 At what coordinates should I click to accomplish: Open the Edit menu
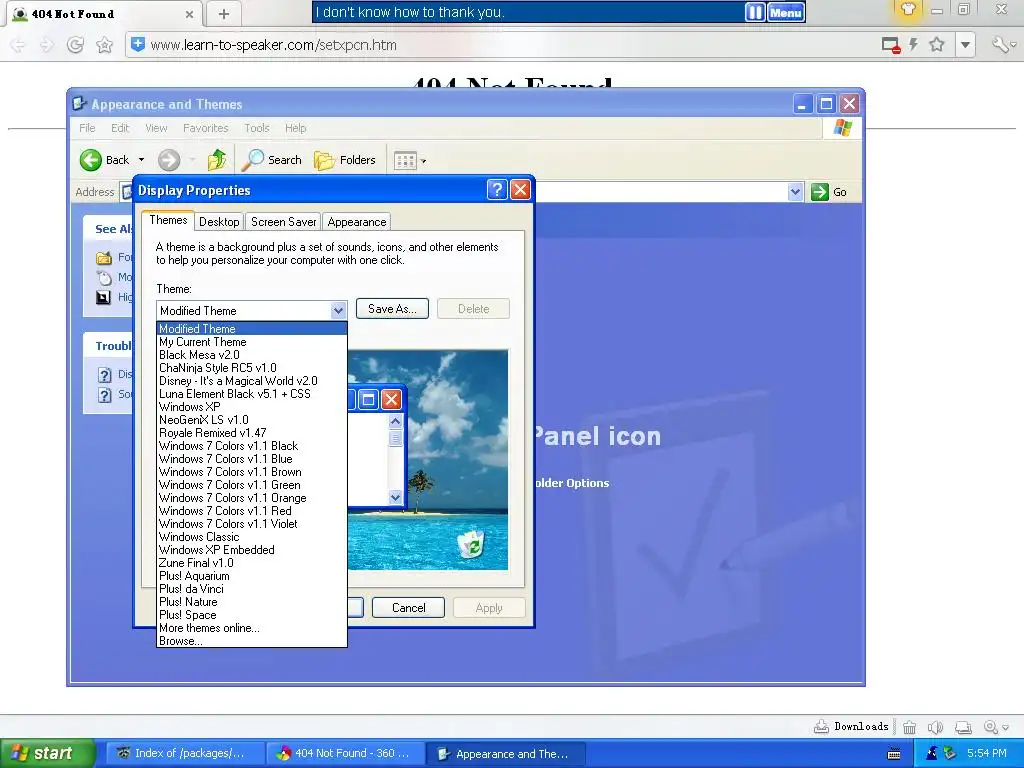tap(120, 128)
